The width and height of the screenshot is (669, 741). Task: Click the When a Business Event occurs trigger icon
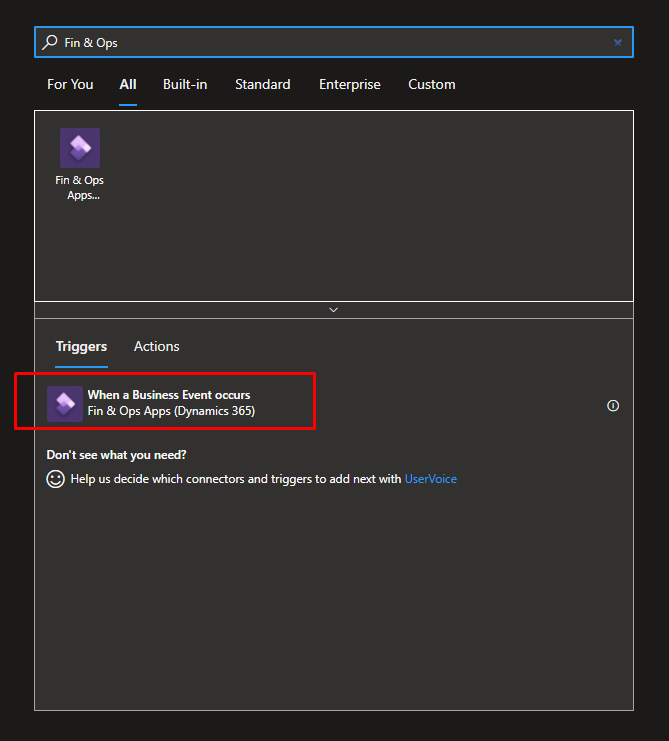(x=65, y=404)
